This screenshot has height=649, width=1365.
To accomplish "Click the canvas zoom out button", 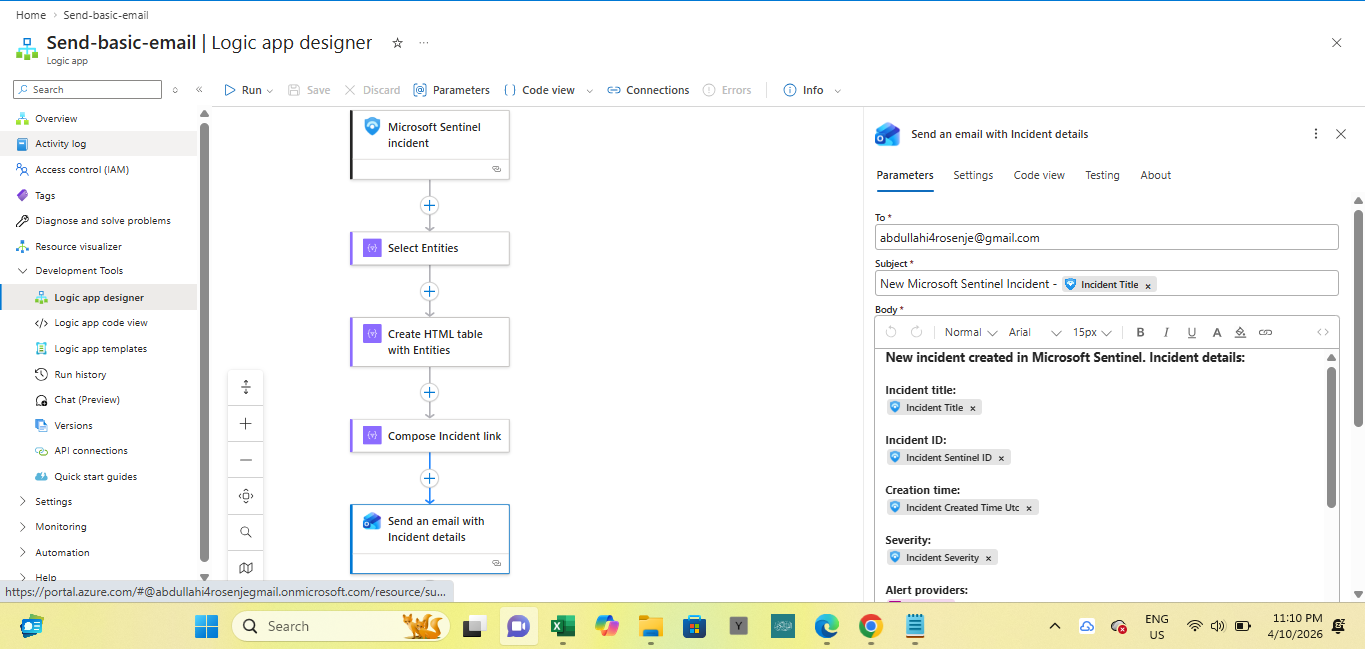I will pos(246,460).
